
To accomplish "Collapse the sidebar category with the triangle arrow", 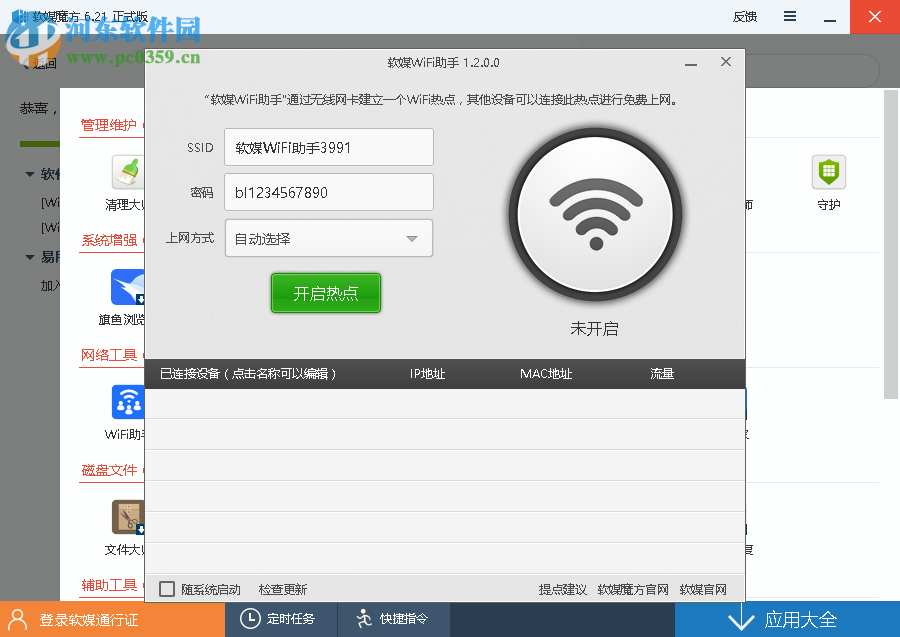I will pyautogui.click(x=30, y=173).
